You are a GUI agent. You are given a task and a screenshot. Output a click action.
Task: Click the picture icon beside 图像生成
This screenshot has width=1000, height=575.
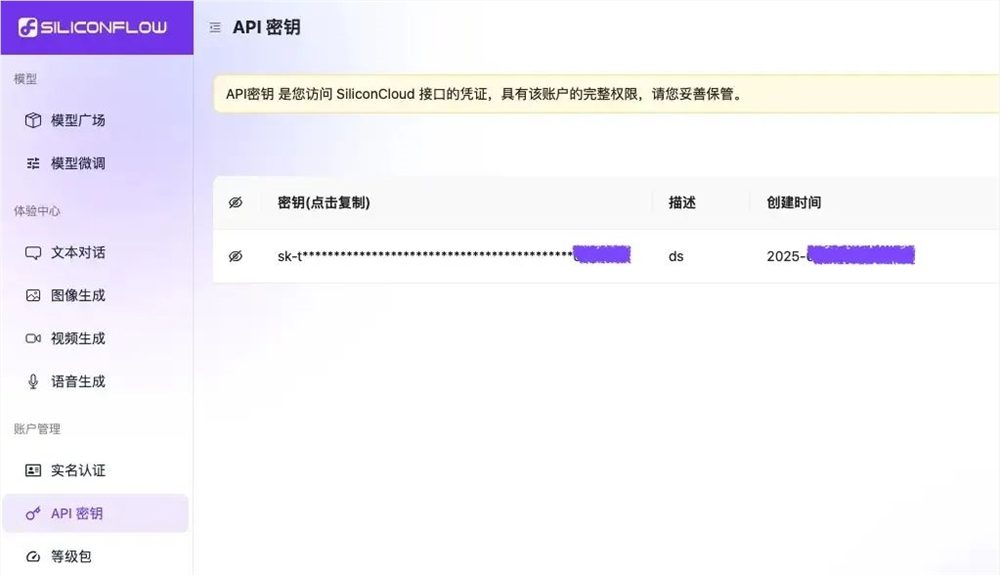(33, 295)
